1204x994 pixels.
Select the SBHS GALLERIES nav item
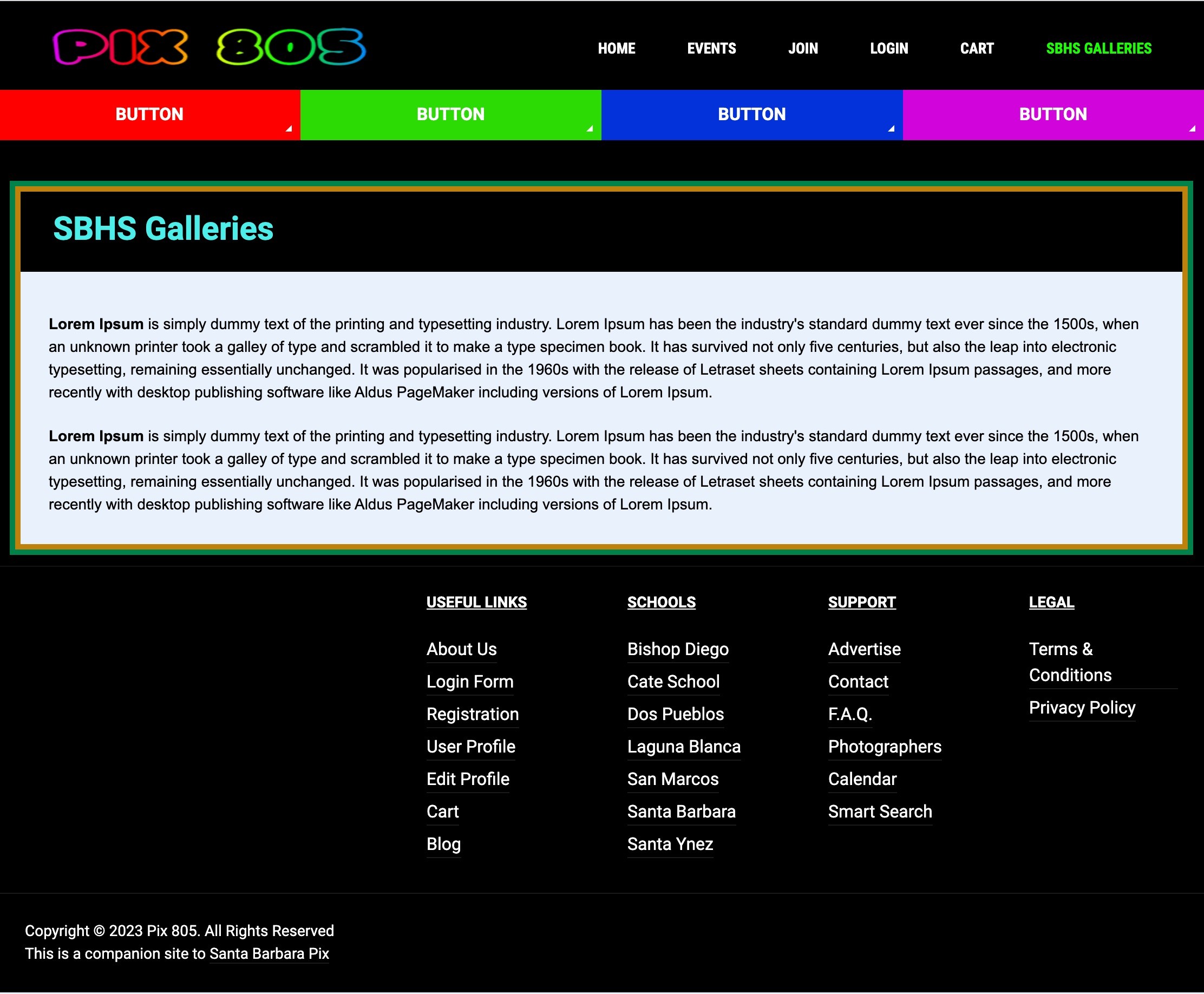[1098, 49]
